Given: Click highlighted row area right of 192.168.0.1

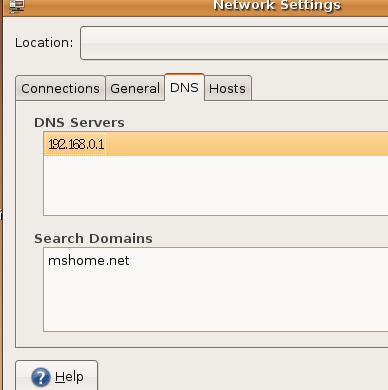Looking at the screenshot, I should click(x=247, y=144).
